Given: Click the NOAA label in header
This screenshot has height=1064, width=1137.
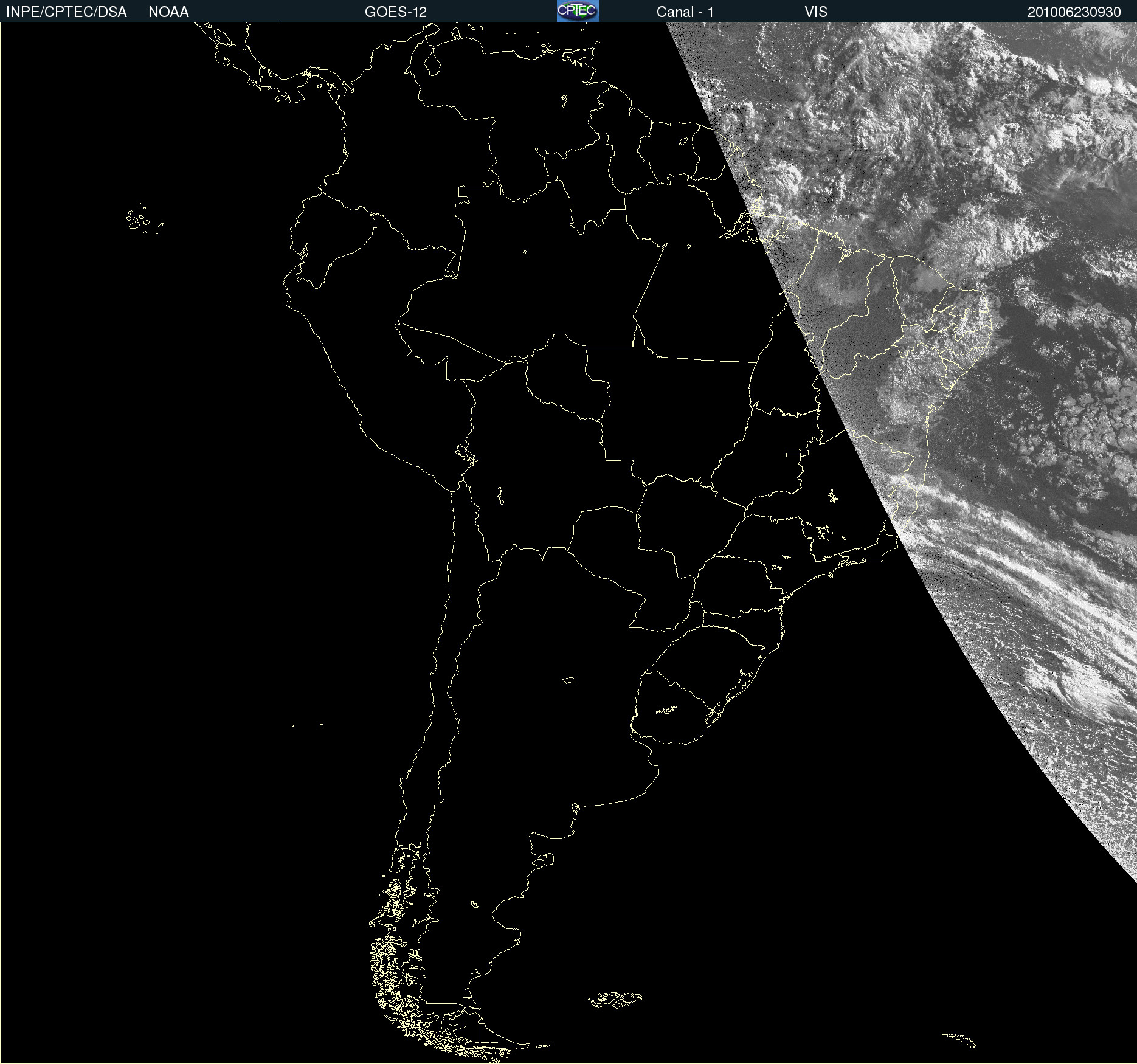Looking at the screenshot, I should tap(168, 12).
